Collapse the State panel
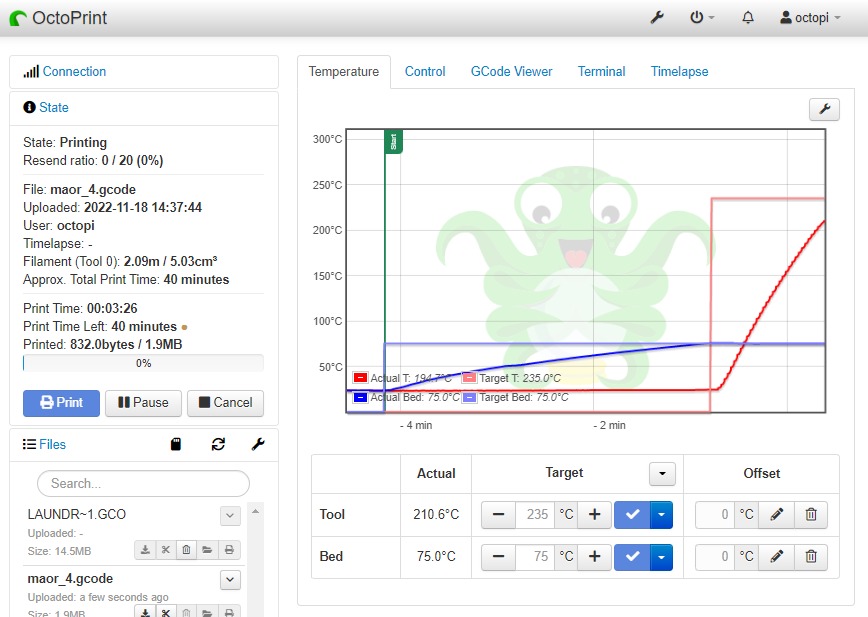The width and height of the screenshot is (868, 617). click(54, 107)
